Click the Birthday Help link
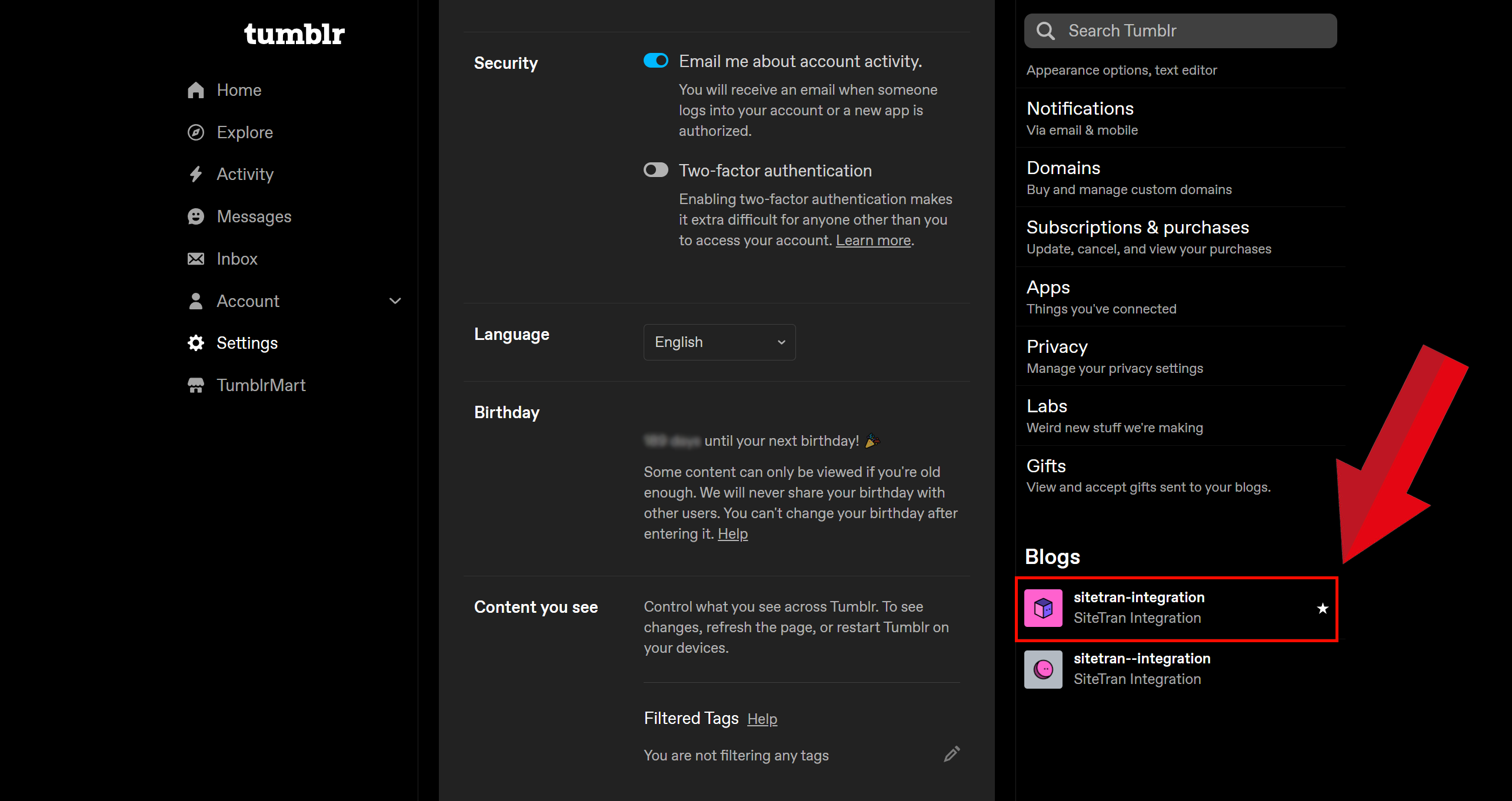The height and width of the screenshot is (801, 1512). tap(732, 534)
